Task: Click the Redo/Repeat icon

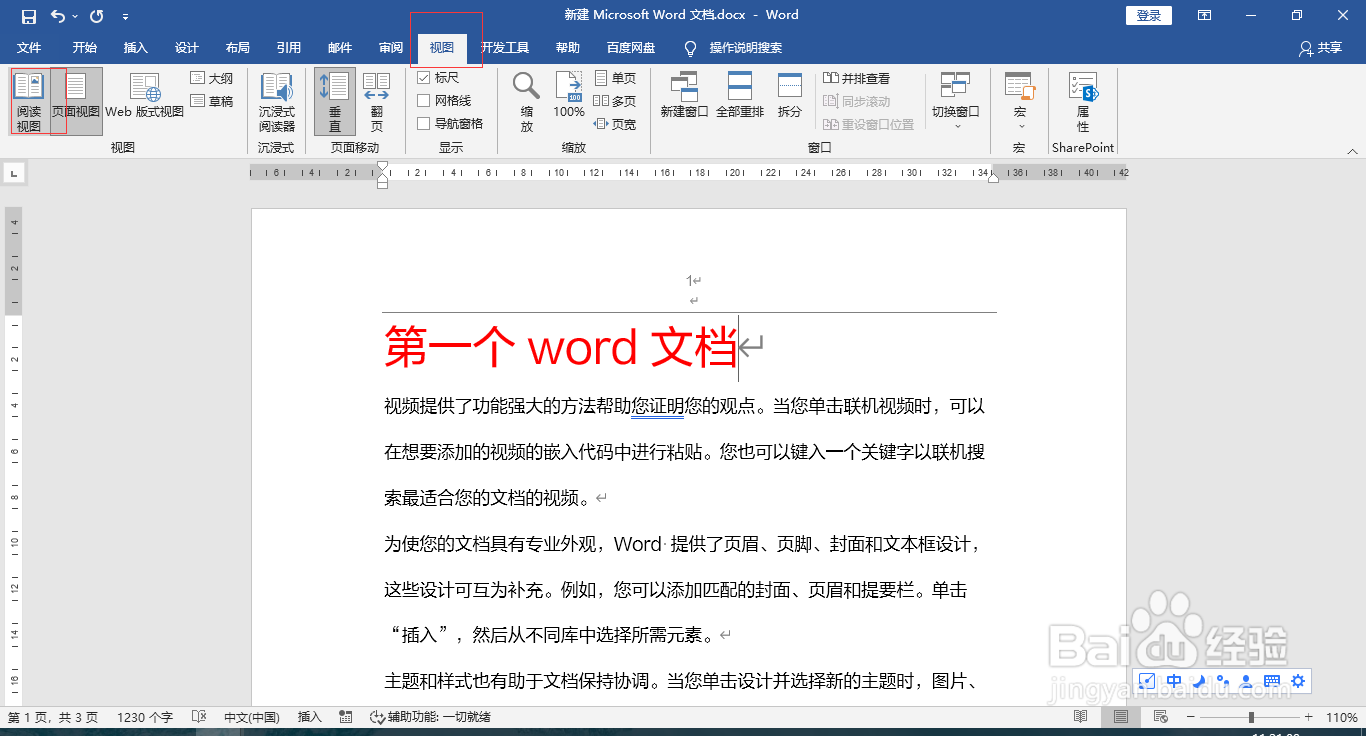Action: [x=97, y=16]
